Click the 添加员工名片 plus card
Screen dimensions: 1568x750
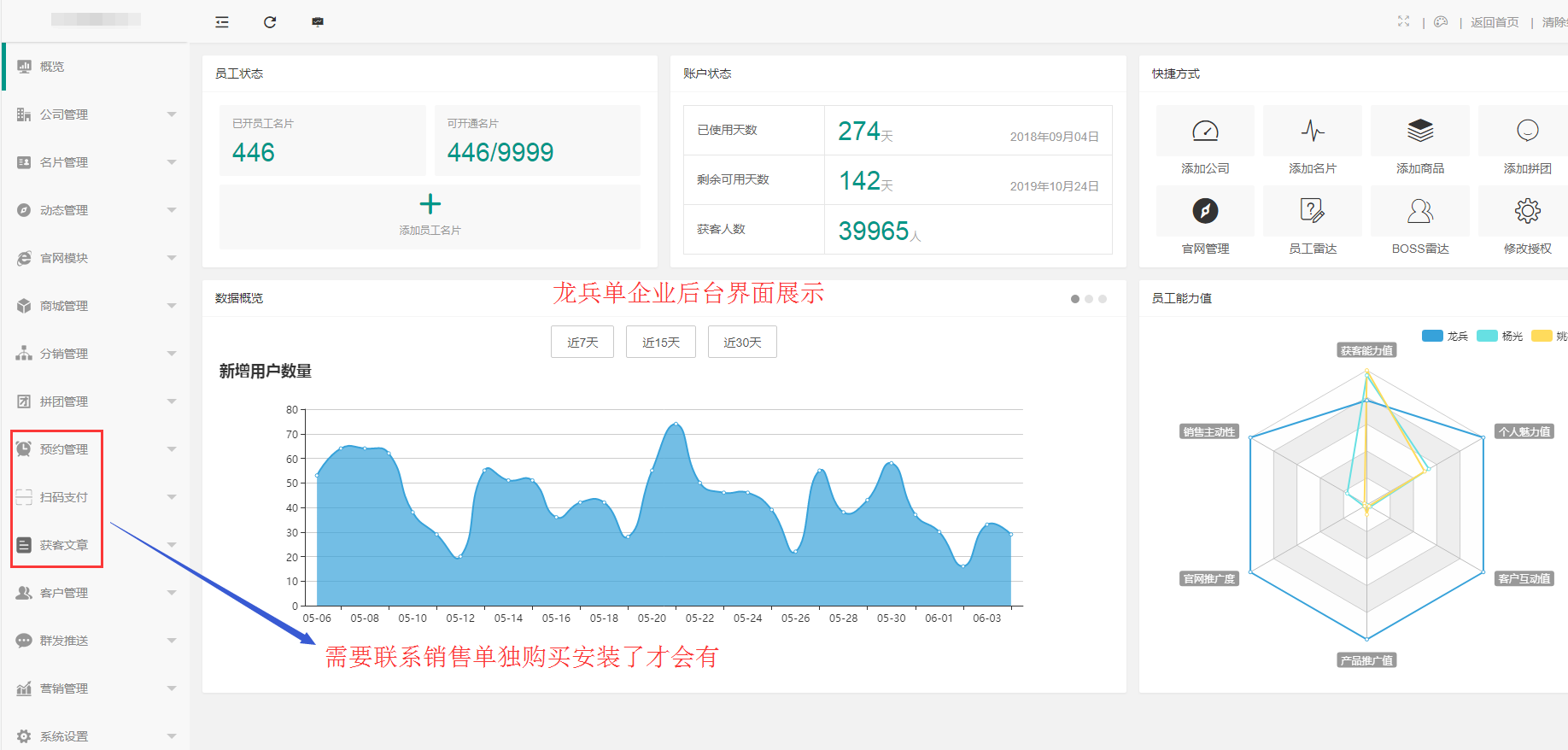(x=430, y=216)
